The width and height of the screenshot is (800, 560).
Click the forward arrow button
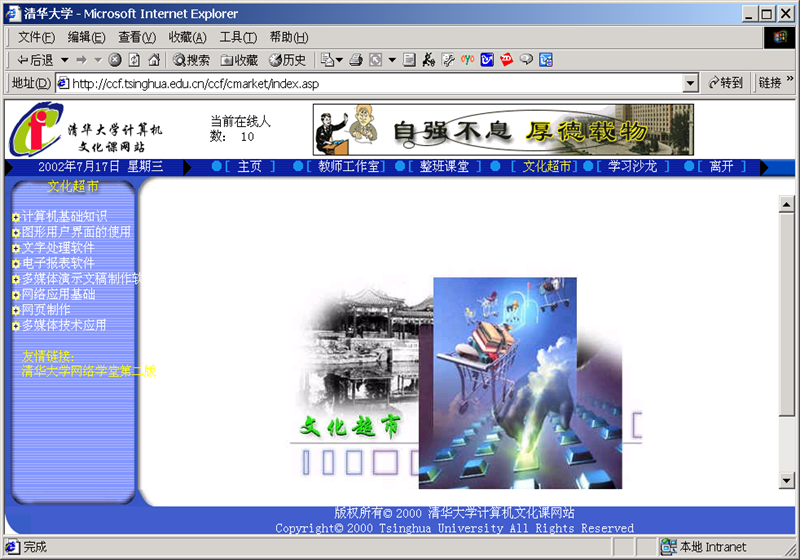tap(82, 60)
